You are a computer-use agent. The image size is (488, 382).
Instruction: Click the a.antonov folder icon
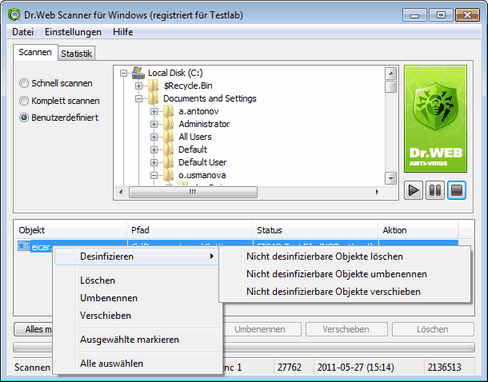click(x=168, y=111)
